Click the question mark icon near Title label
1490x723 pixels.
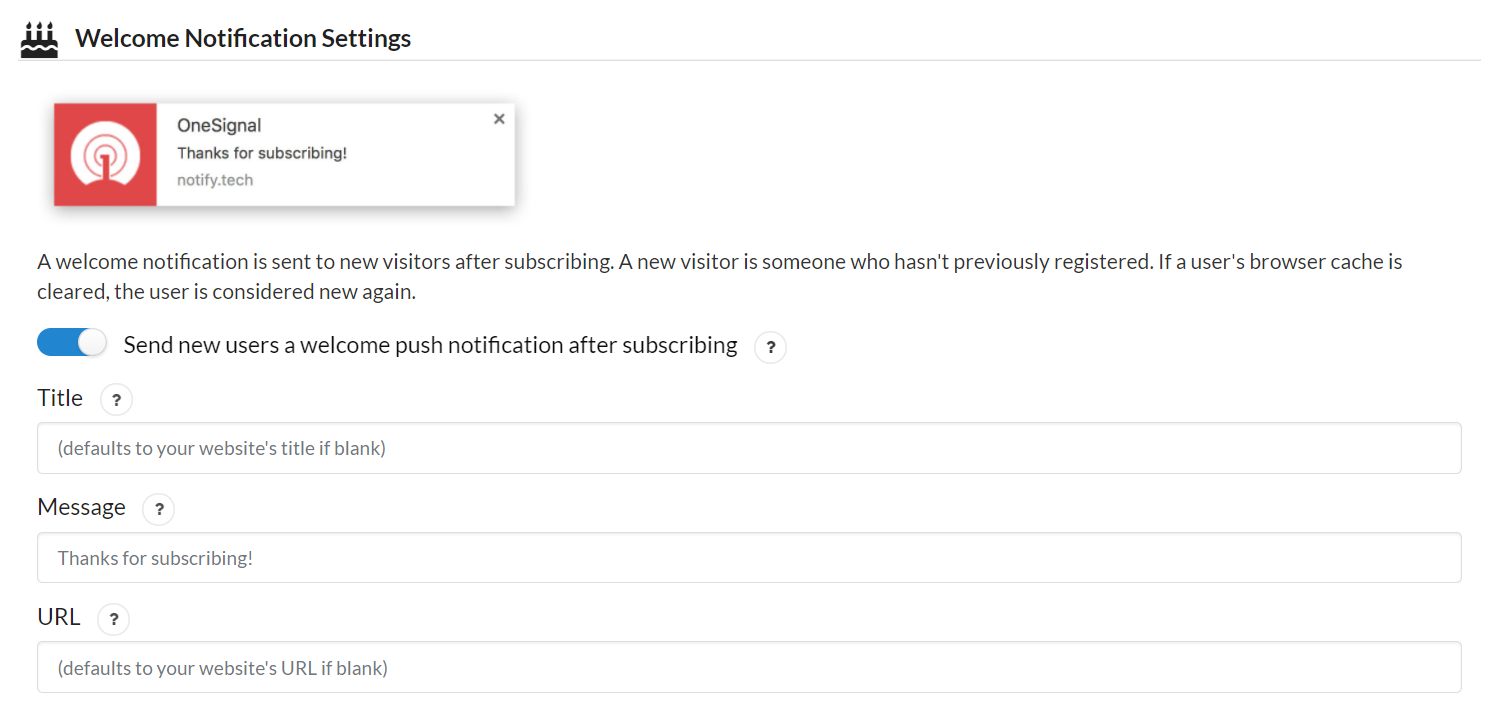tap(116, 399)
